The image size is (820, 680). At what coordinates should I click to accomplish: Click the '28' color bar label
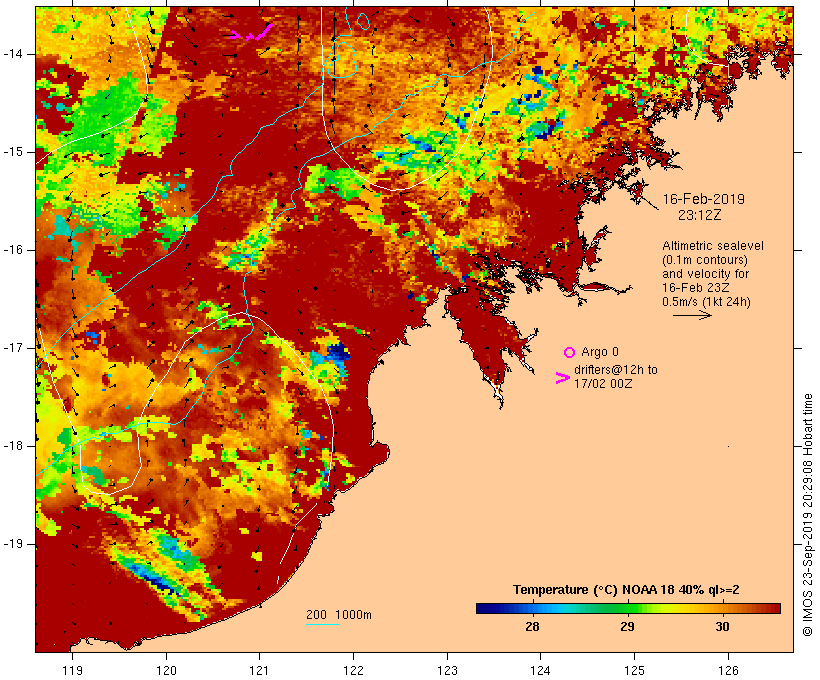pyautogui.click(x=532, y=627)
